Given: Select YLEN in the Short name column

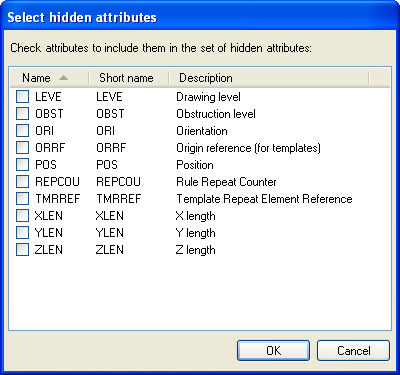Looking at the screenshot, I should pos(109,233).
